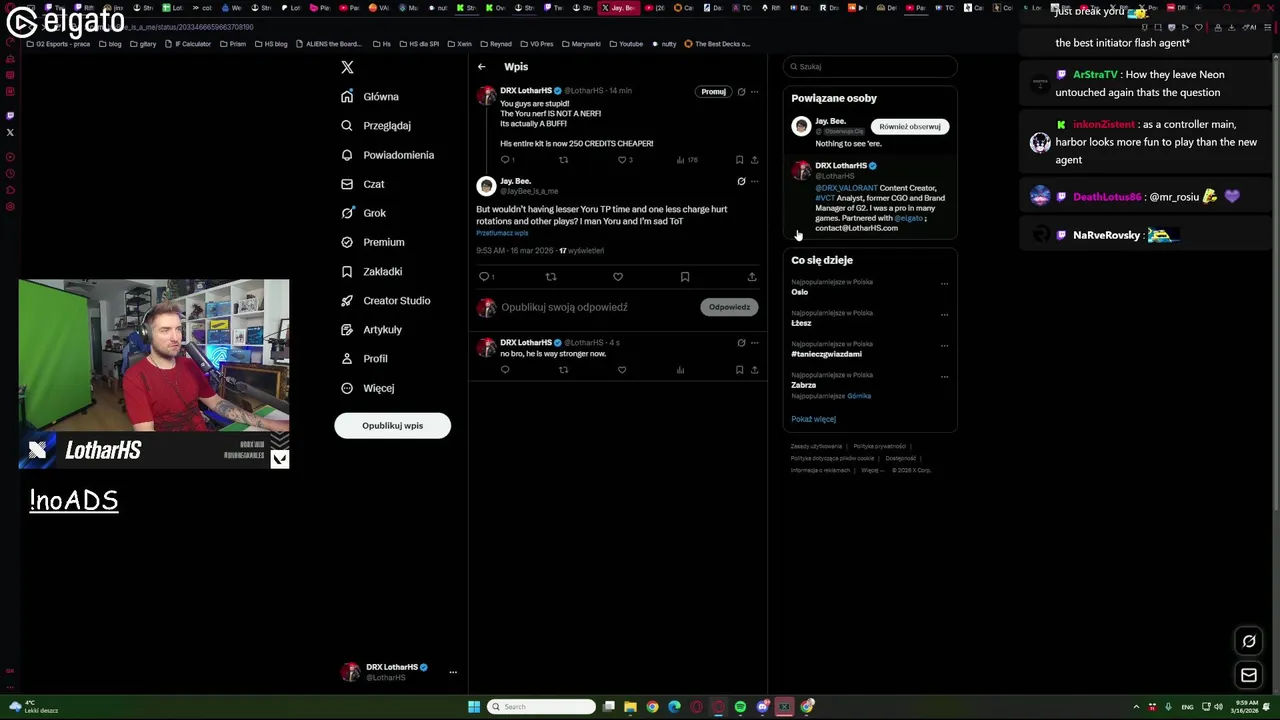This screenshot has width=1280, height=720.
Task: Focus the Szukaj search box
Action: point(870,67)
